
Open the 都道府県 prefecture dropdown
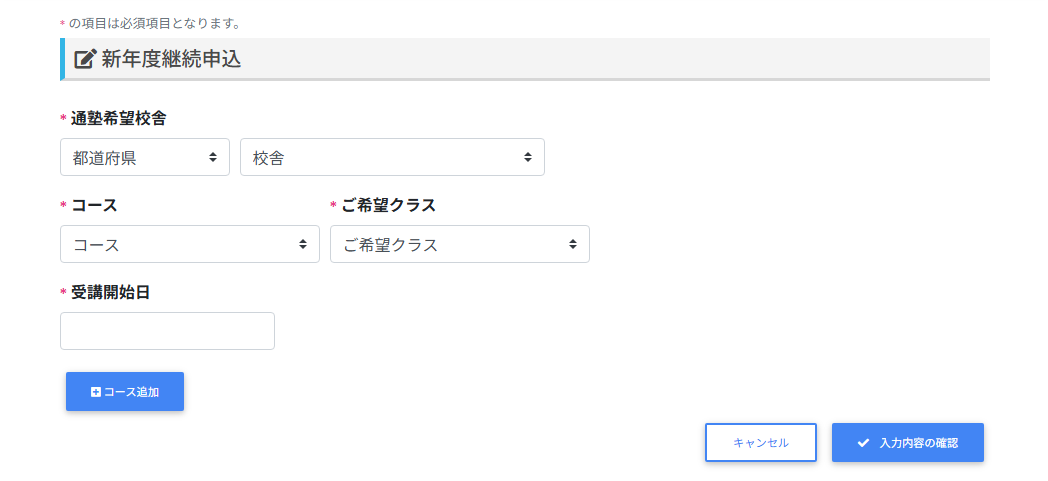(x=144, y=157)
